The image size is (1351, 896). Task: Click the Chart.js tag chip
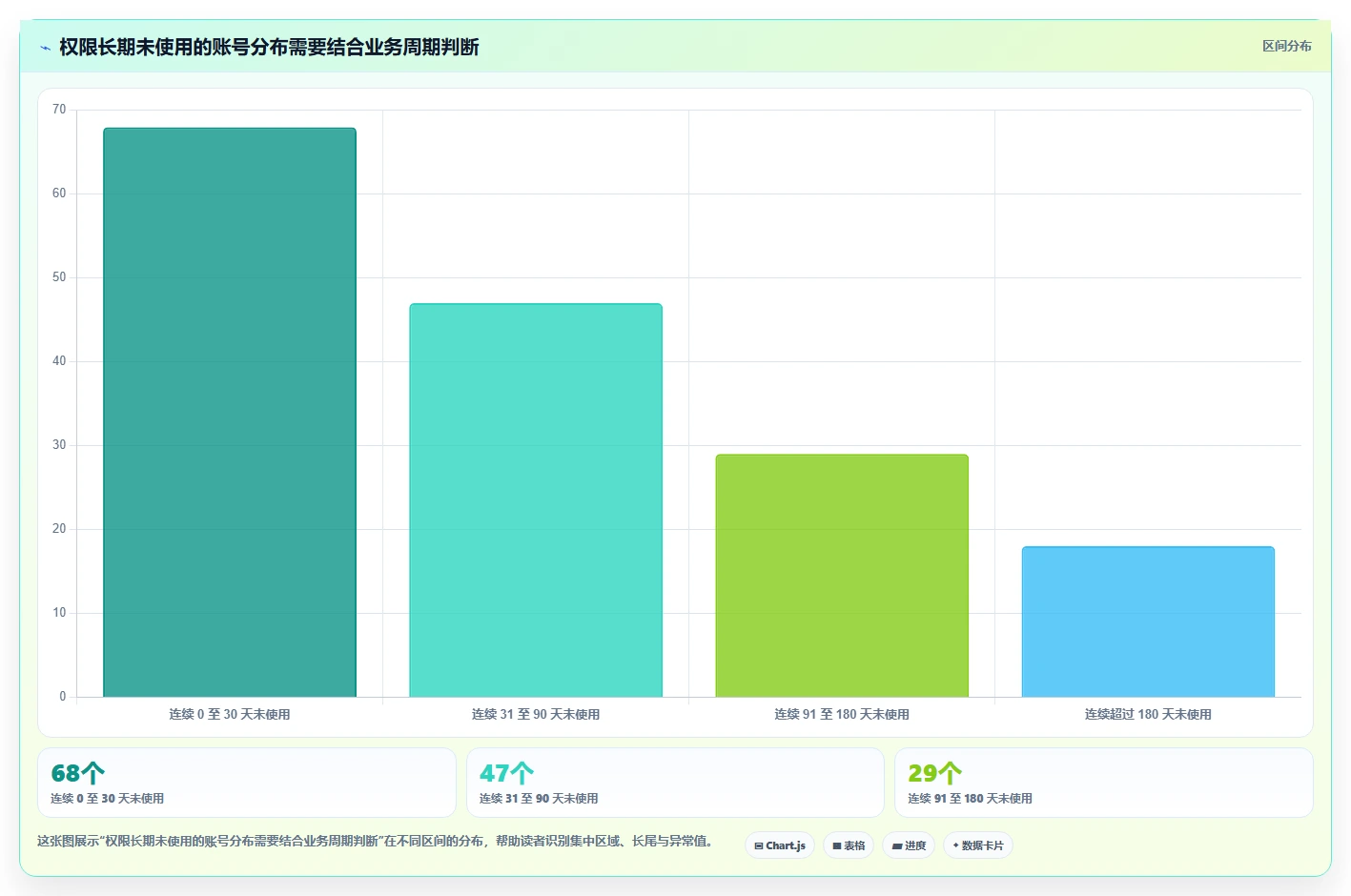pos(780,845)
